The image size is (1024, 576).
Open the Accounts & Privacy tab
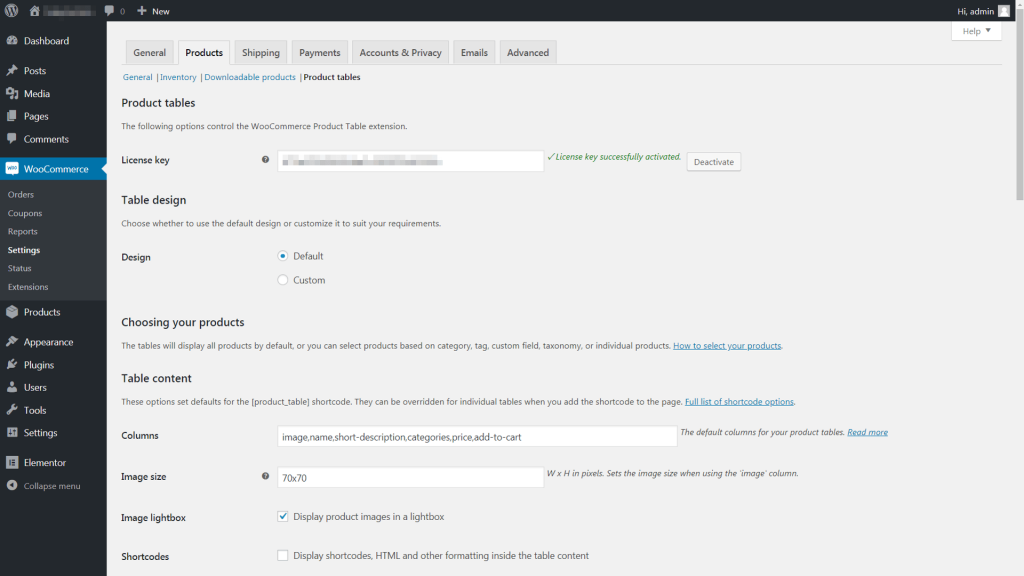click(x=400, y=53)
